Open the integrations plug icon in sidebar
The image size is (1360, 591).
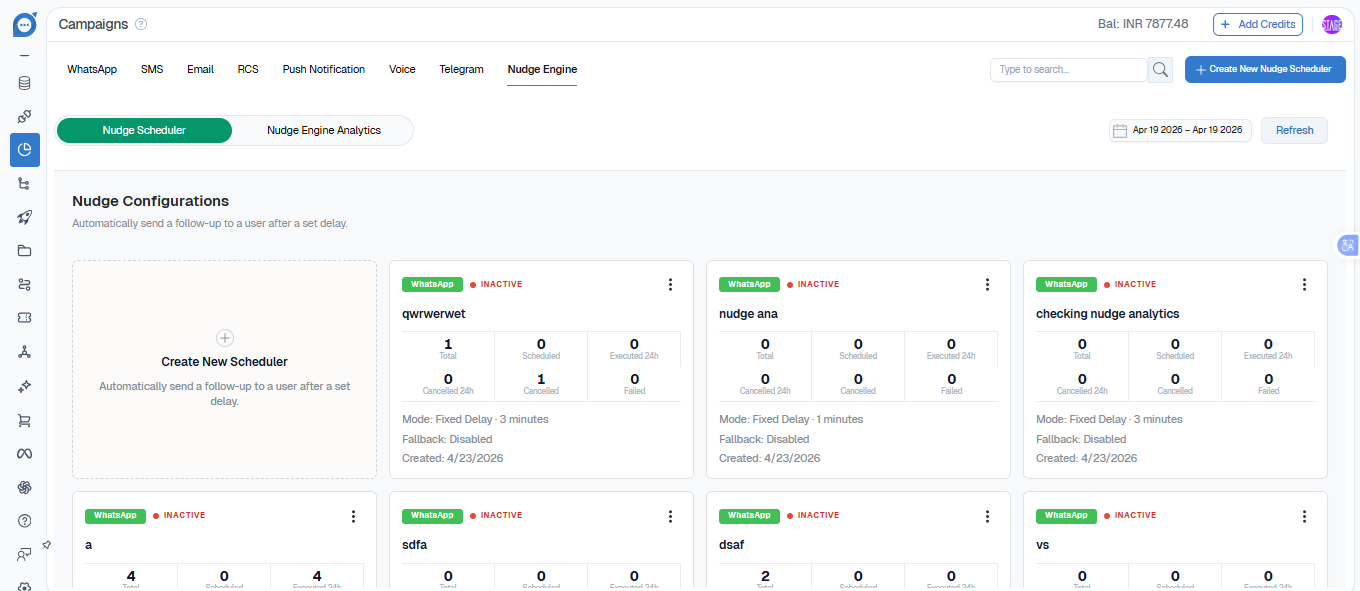tap(25, 116)
